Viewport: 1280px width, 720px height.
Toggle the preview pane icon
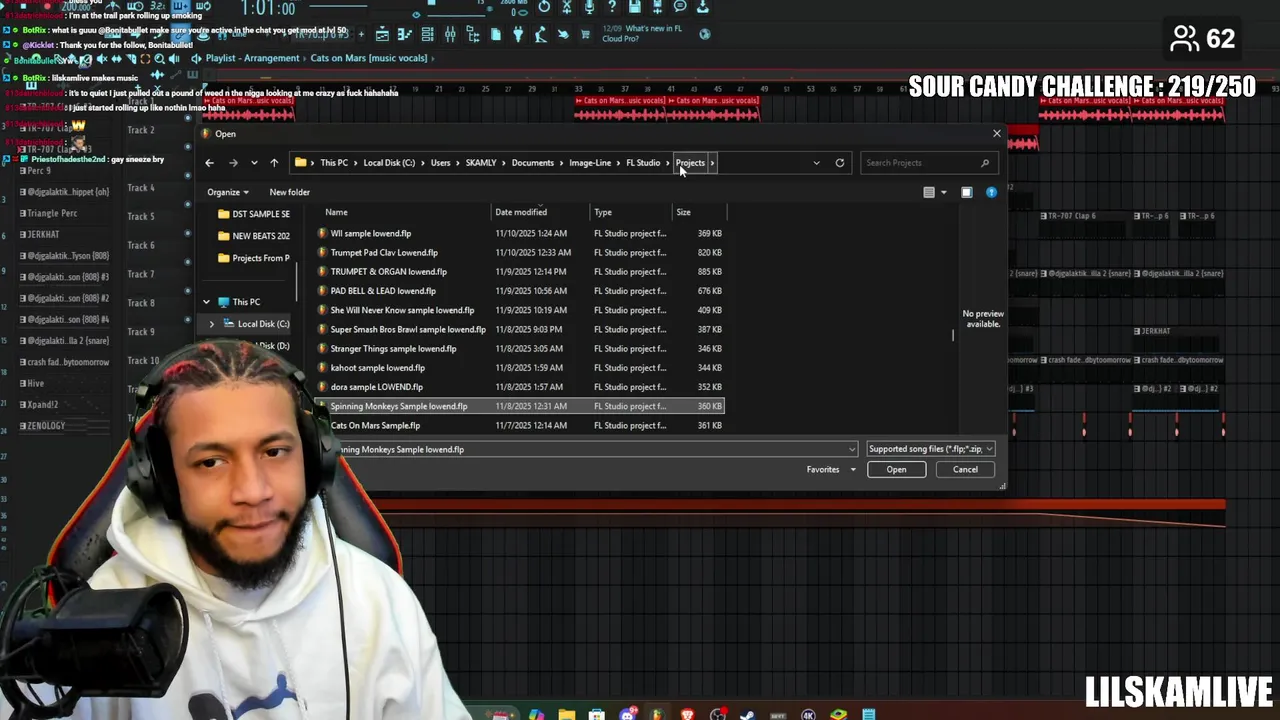point(967,192)
